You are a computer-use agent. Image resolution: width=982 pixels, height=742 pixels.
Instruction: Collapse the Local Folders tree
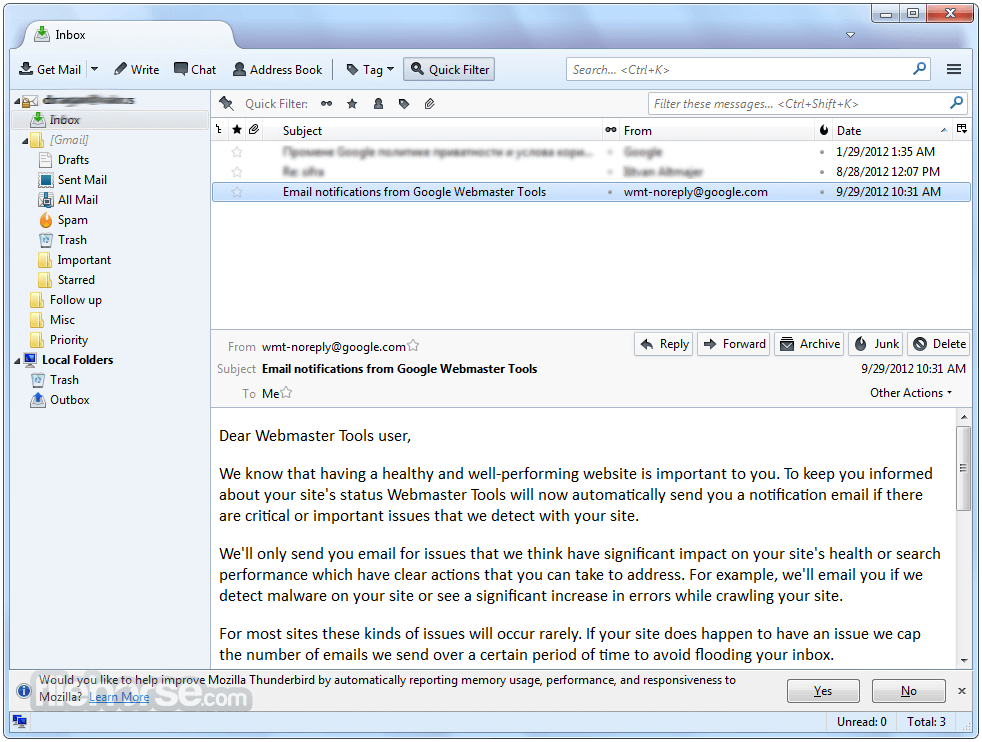[x=17, y=361]
